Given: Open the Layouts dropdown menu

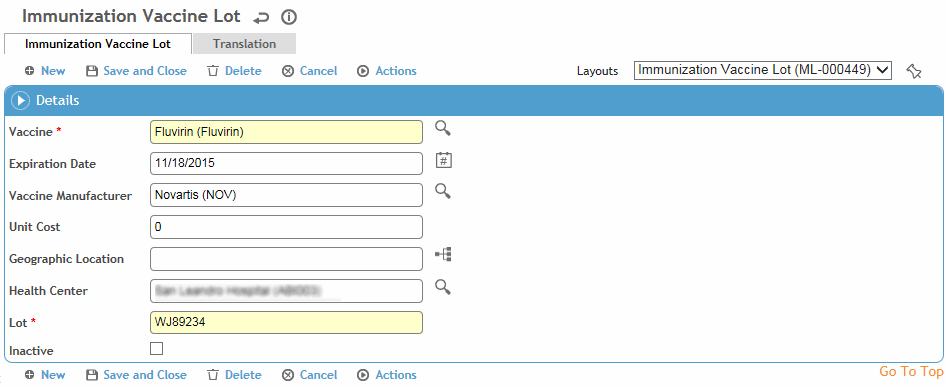Looking at the screenshot, I should pyautogui.click(x=763, y=70).
